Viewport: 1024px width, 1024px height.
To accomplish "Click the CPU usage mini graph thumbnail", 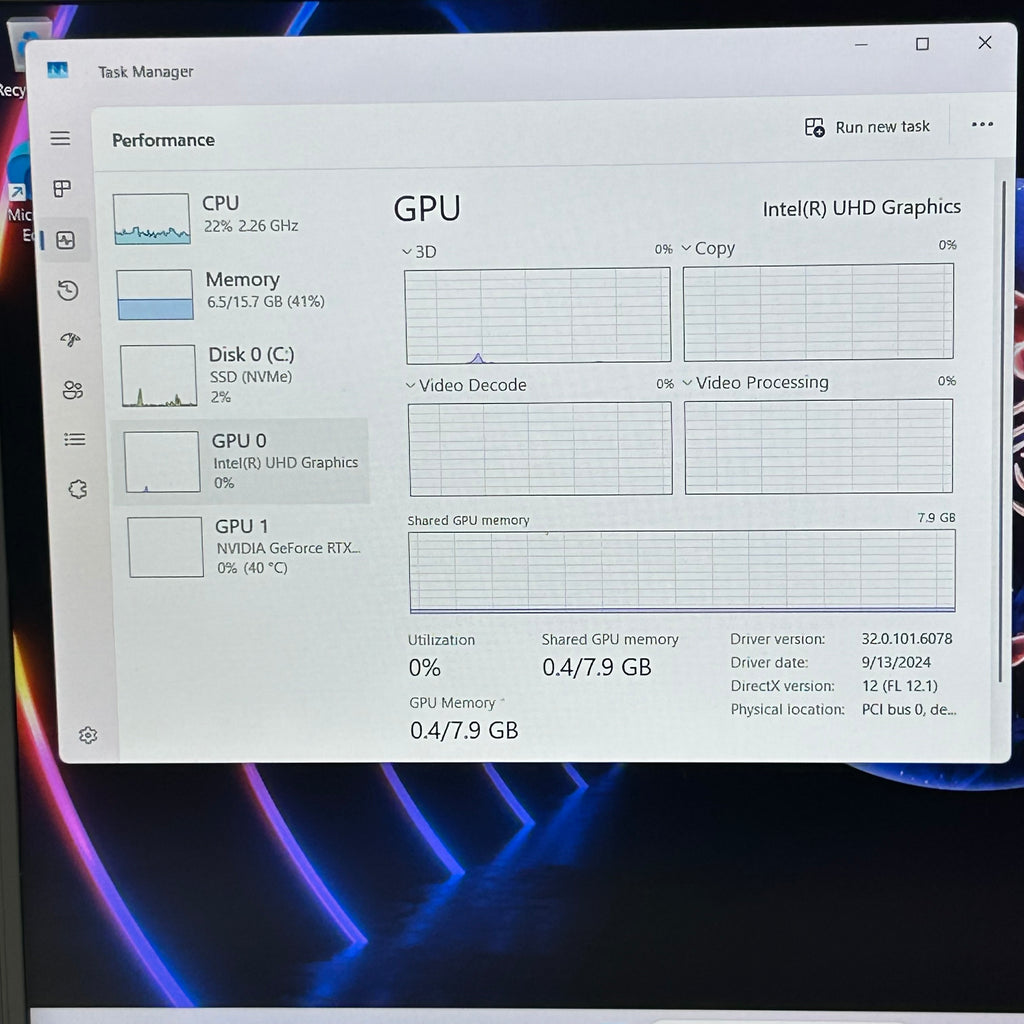I will click(152, 219).
